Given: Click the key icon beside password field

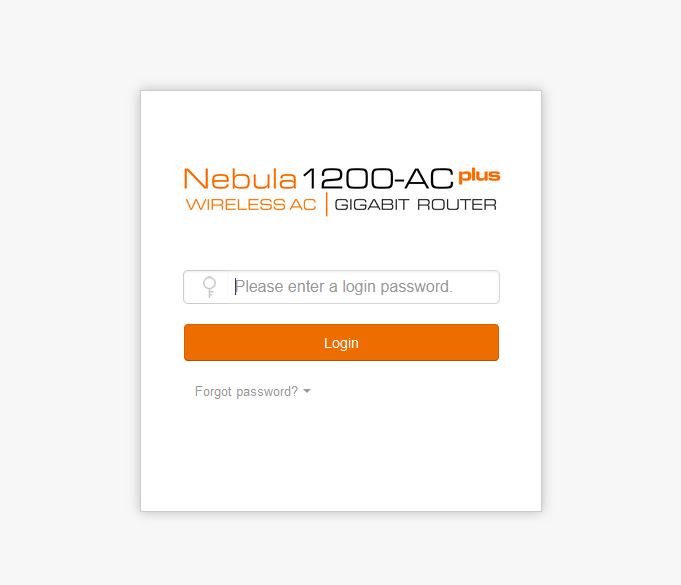Looking at the screenshot, I should pyautogui.click(x=209, y=287).
